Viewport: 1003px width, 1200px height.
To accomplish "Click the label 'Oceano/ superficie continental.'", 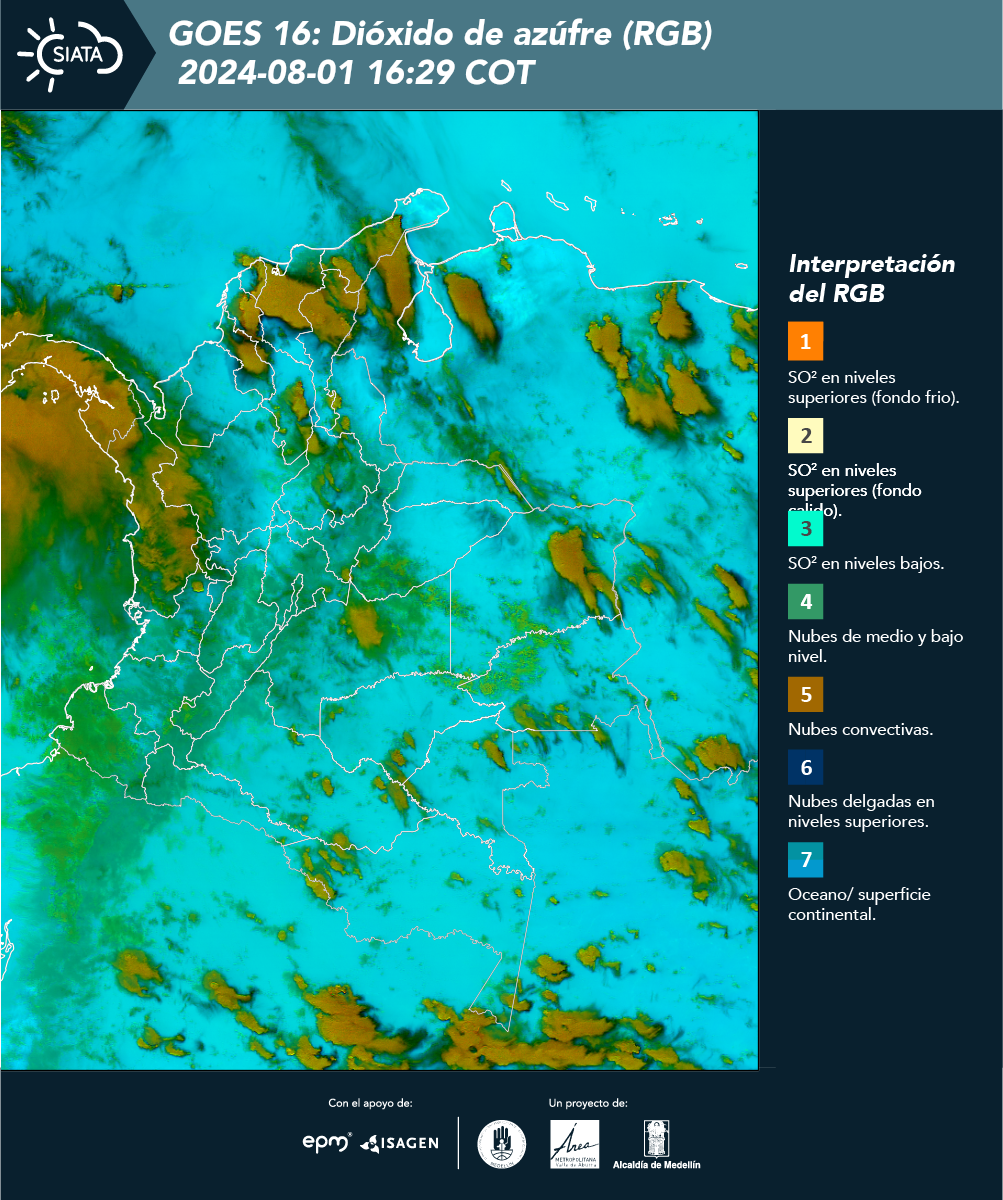I will coord(859,904).
